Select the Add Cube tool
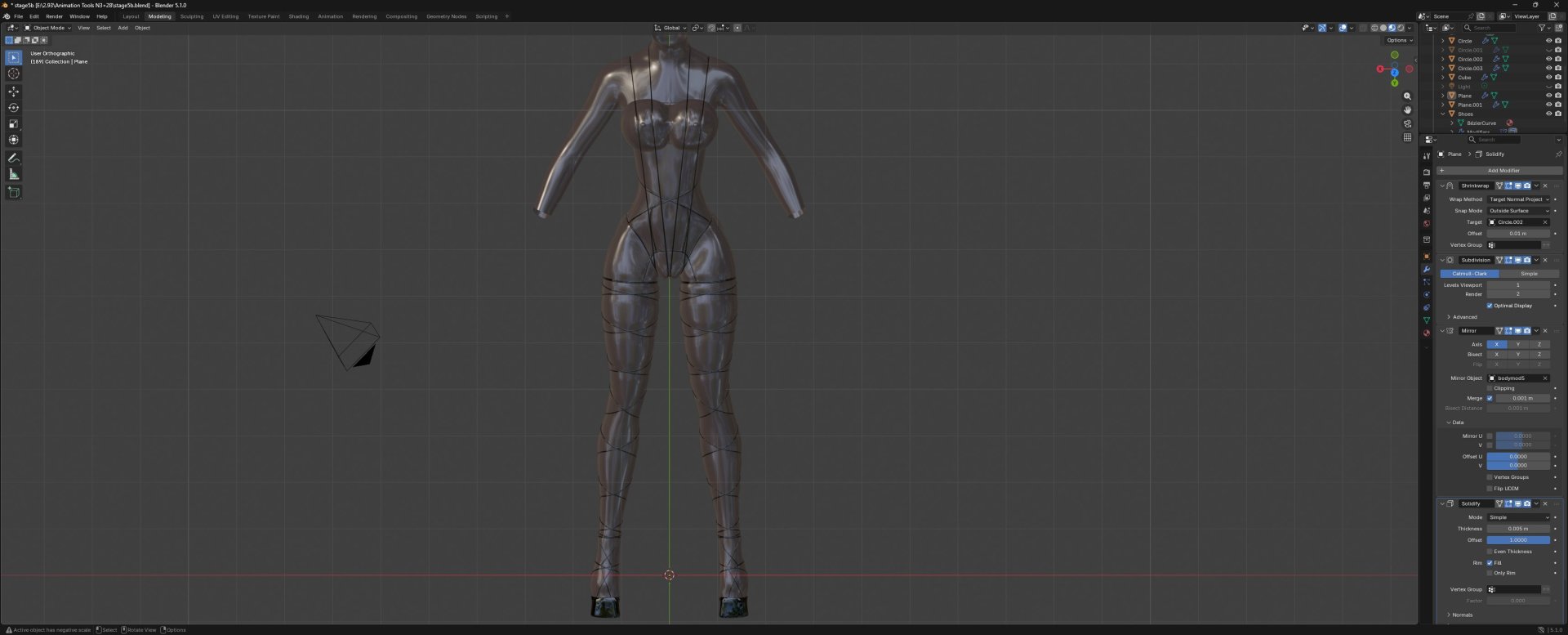The width and height of the screenshot is (1568, 635). (14, 193)
